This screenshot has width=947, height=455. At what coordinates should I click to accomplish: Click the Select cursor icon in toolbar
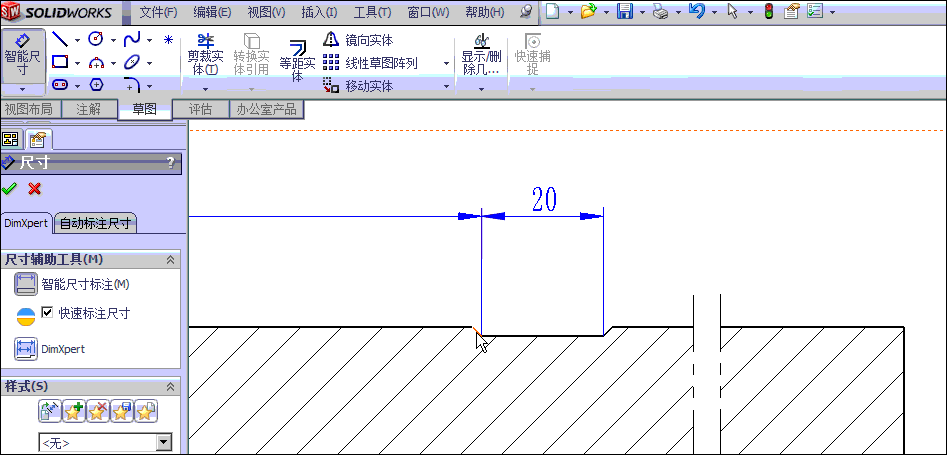point(733,11)
